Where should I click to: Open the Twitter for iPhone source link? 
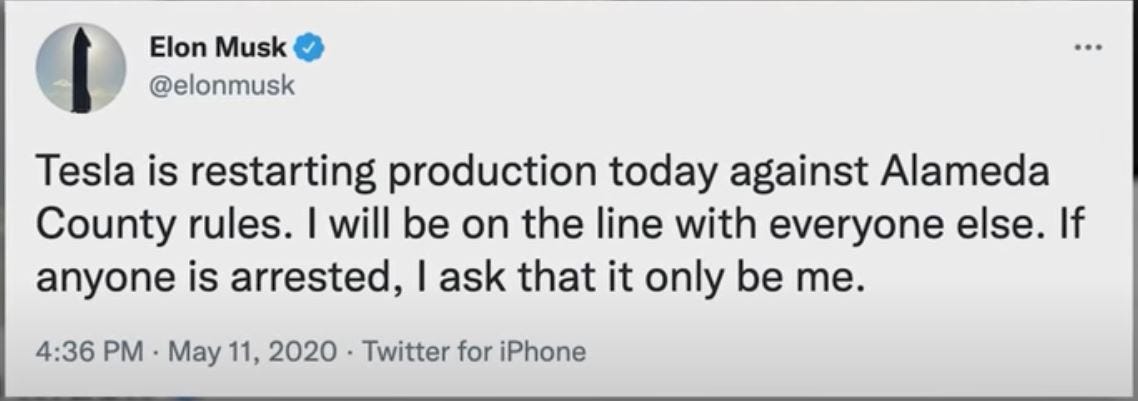pos(473,351)
